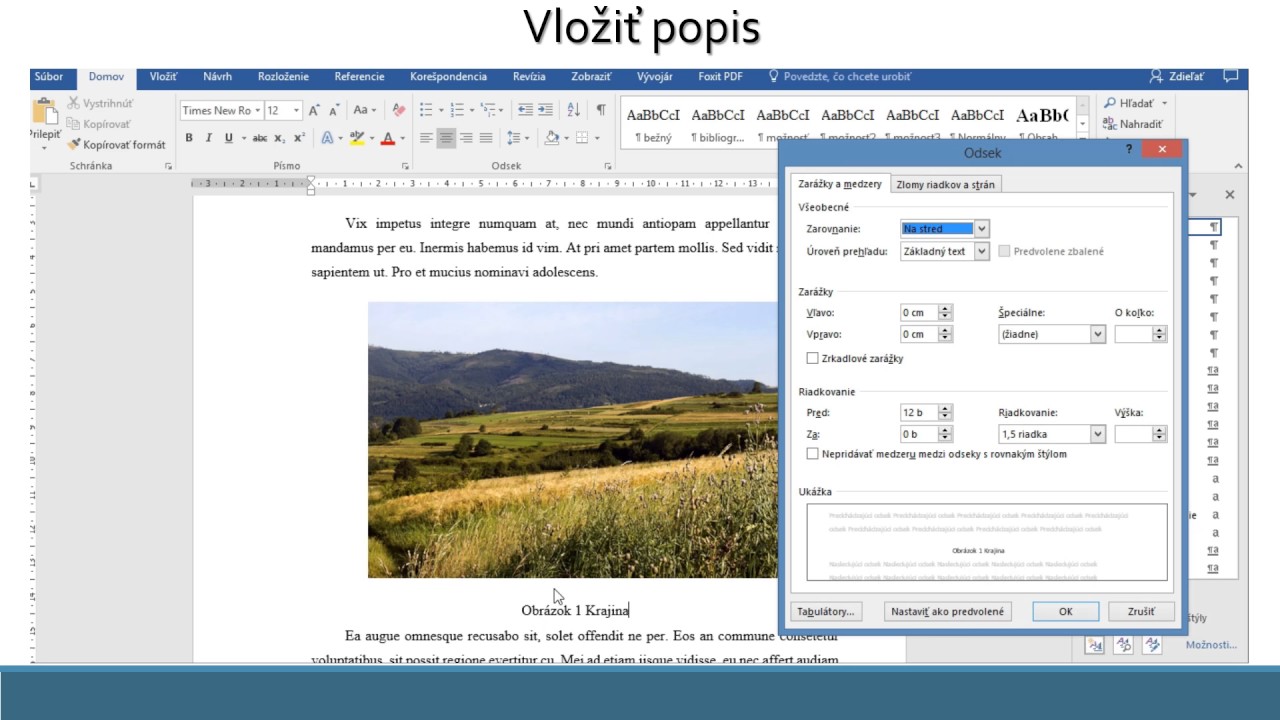Open Špeciálne indent dropdown
The height and width of the screenshot is (720, 1280).
(x=1098, y=334)
